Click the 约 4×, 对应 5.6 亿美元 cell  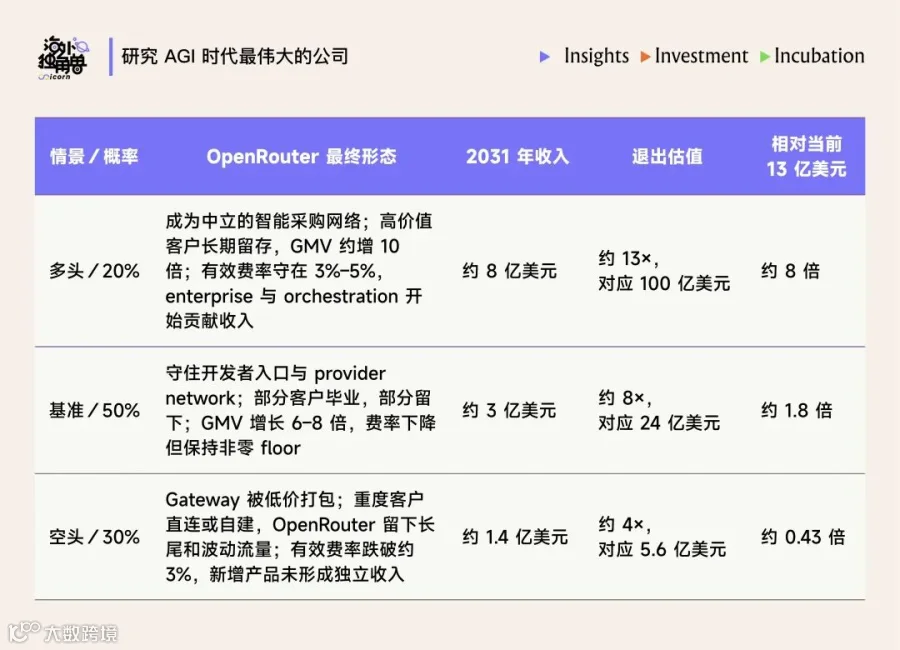tap(662, 537)
